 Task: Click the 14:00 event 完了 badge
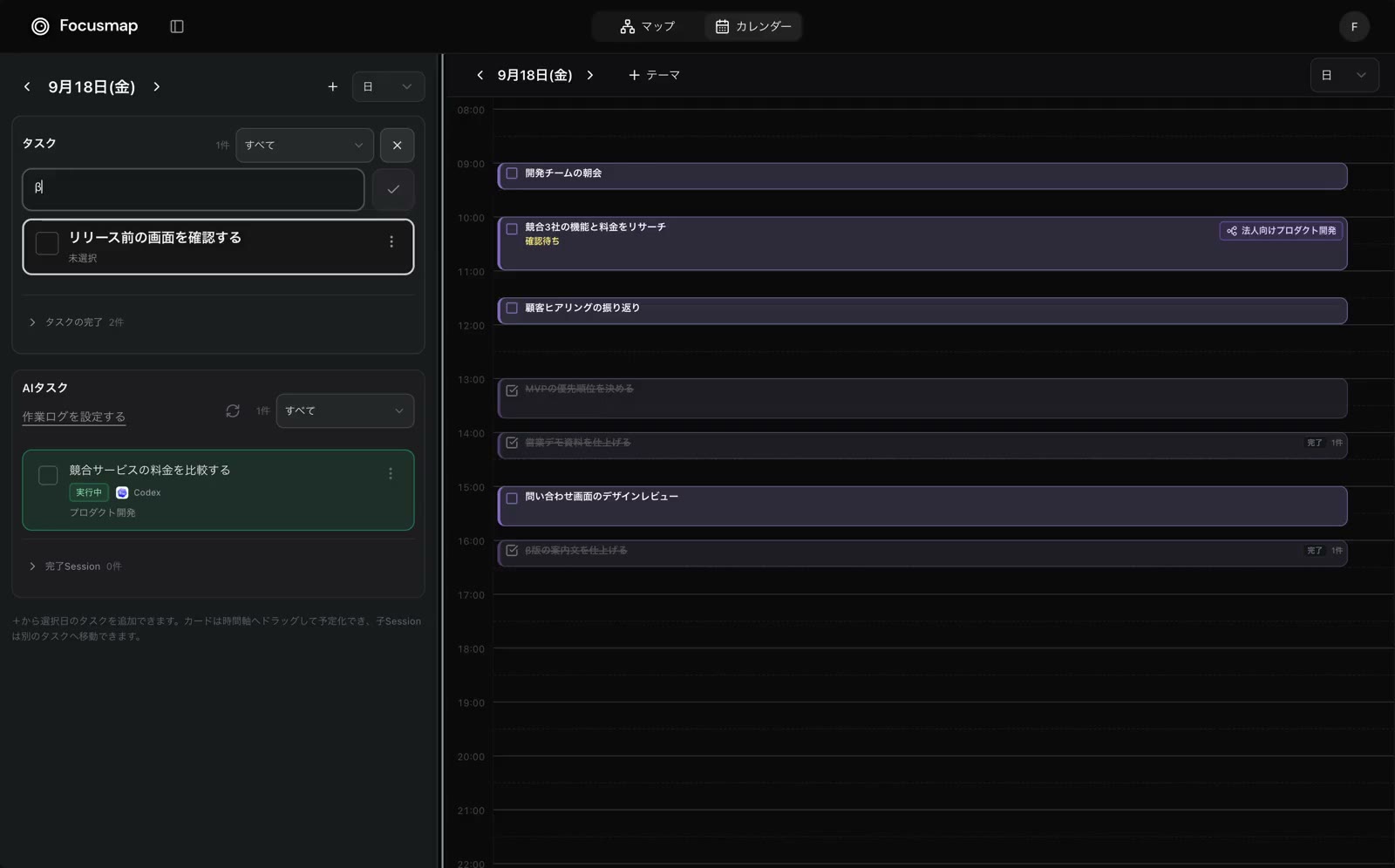click(x=1314, y=443)
